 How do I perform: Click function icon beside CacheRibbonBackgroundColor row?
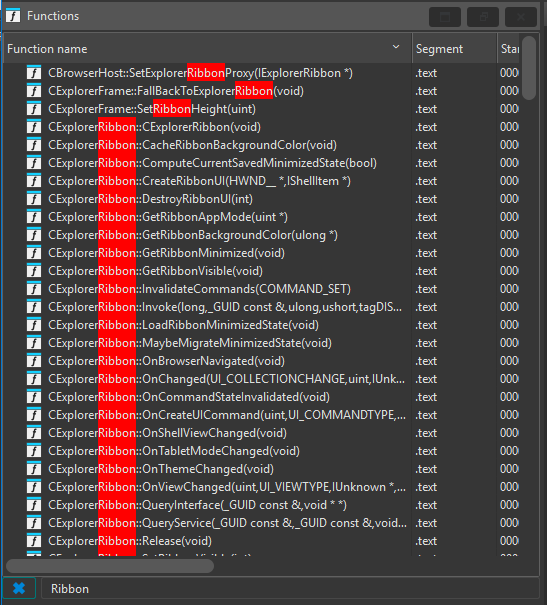point(34,145)
